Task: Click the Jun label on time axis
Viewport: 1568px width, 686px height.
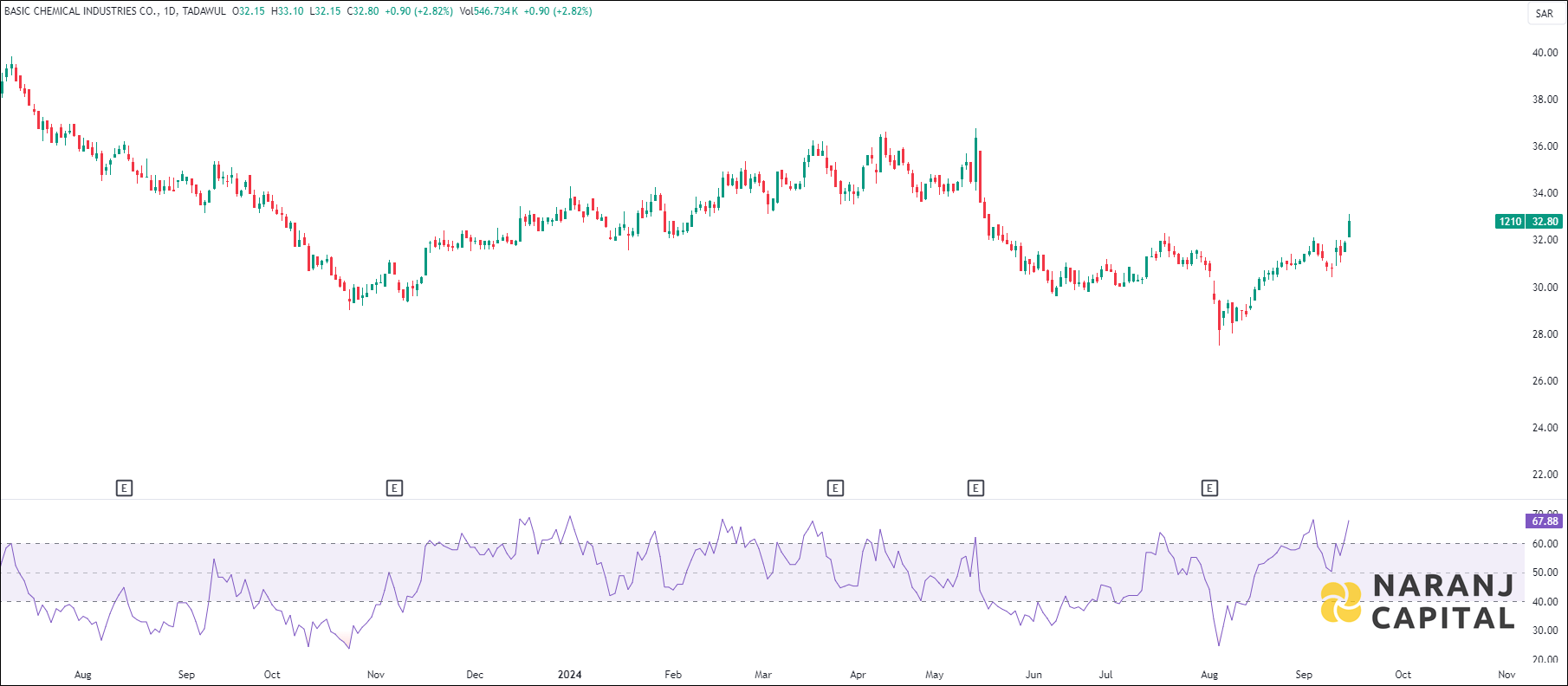Action: pos(1033,675)
